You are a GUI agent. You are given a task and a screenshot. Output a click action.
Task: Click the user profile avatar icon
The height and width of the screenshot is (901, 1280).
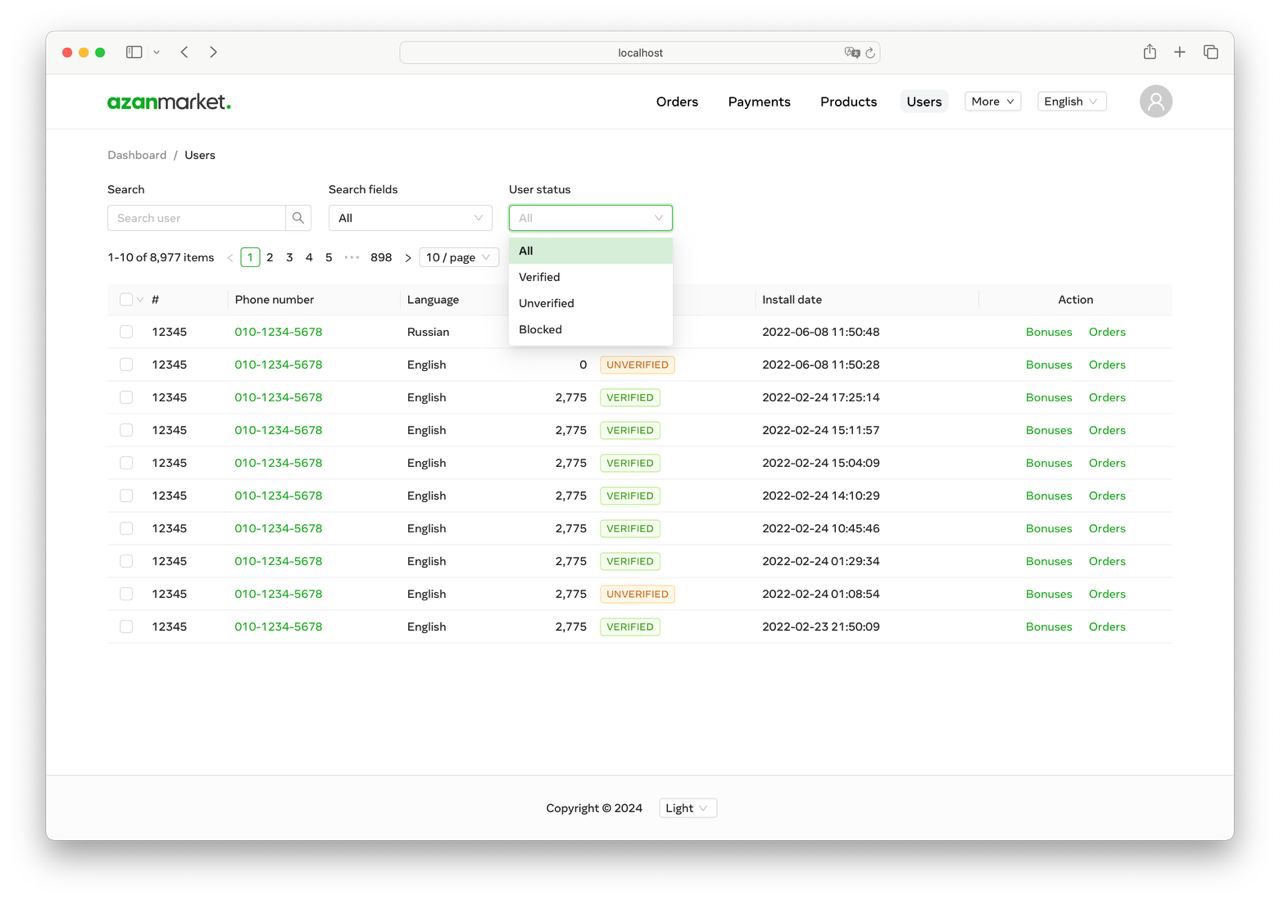1155,101
